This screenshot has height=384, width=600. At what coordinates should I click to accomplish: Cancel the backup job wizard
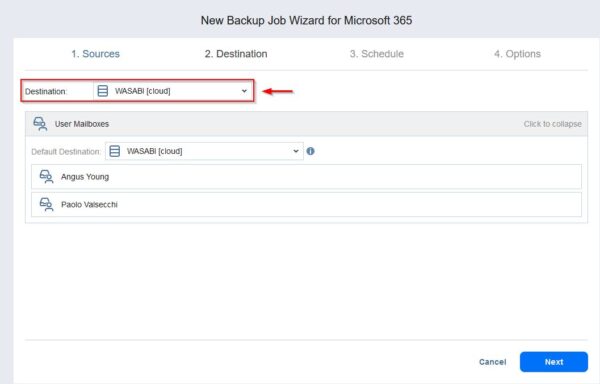pos(492,362)
